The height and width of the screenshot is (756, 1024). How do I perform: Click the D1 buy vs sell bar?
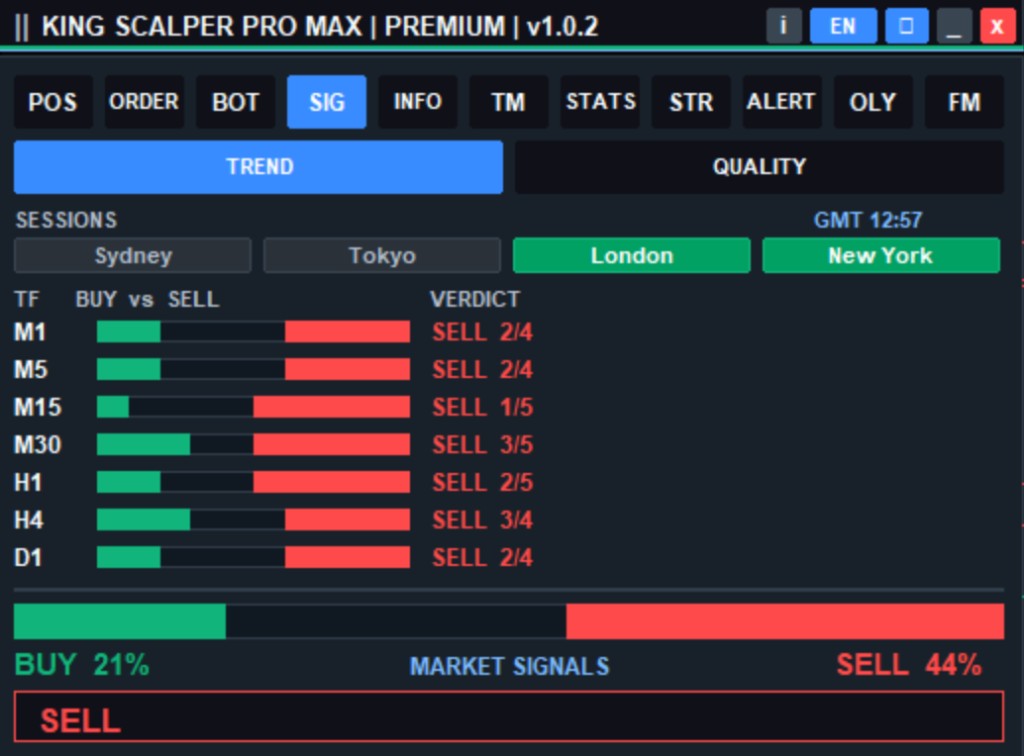tap(253, 557)
